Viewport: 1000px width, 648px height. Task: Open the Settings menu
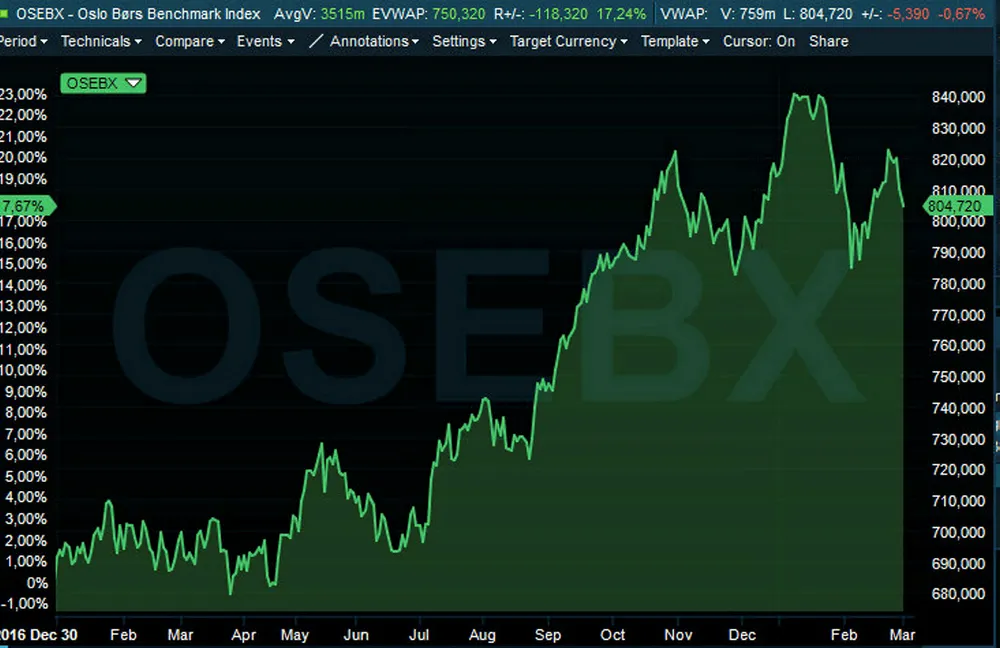pos(465,41)
